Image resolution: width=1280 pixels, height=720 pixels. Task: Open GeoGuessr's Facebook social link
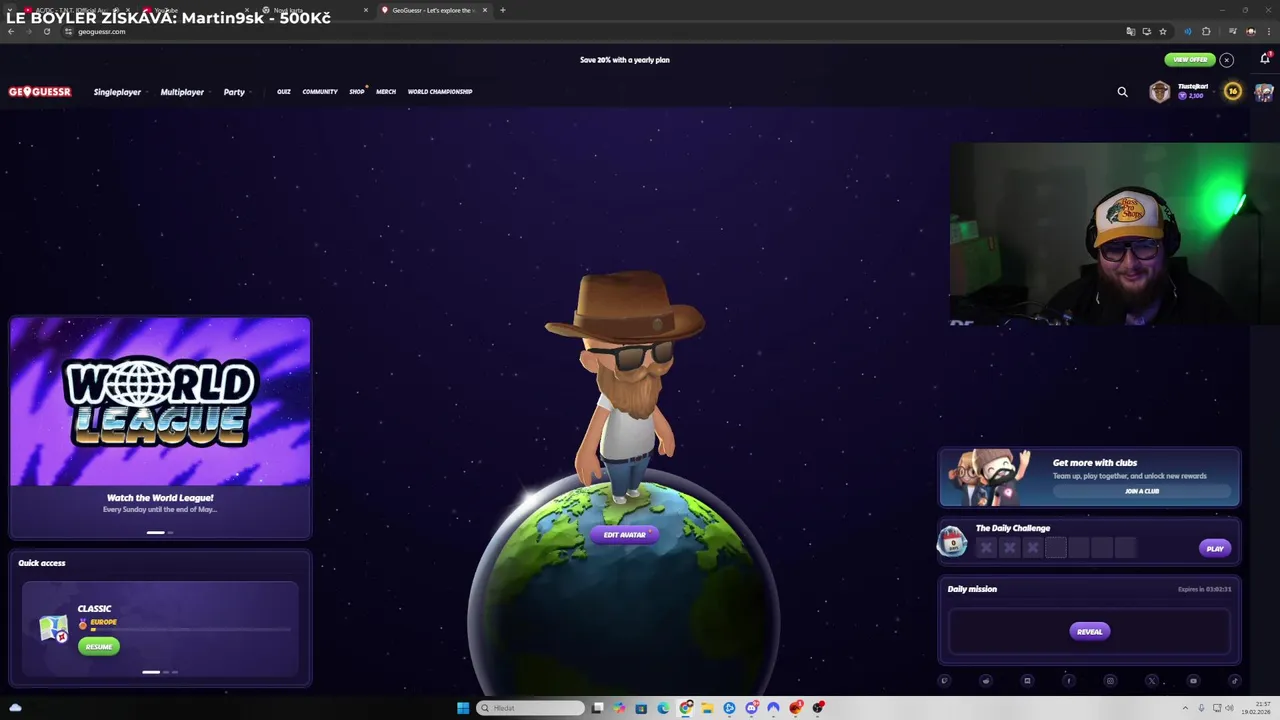point(1068,681)
